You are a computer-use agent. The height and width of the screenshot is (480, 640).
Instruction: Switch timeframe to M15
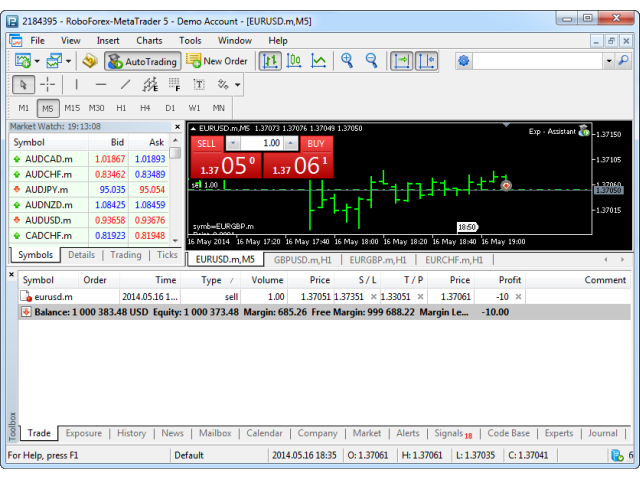pyautogui.click(x=72, y=108)
